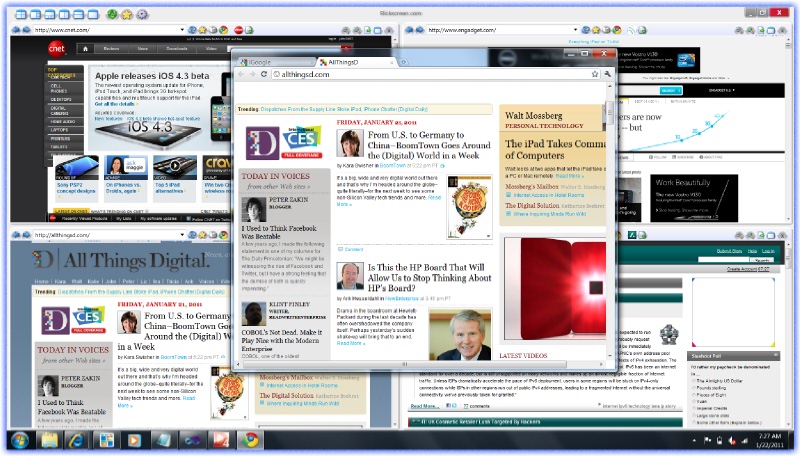Go back in the engadget pane
This screenshot has height=456, width=801.
point(409,30)
